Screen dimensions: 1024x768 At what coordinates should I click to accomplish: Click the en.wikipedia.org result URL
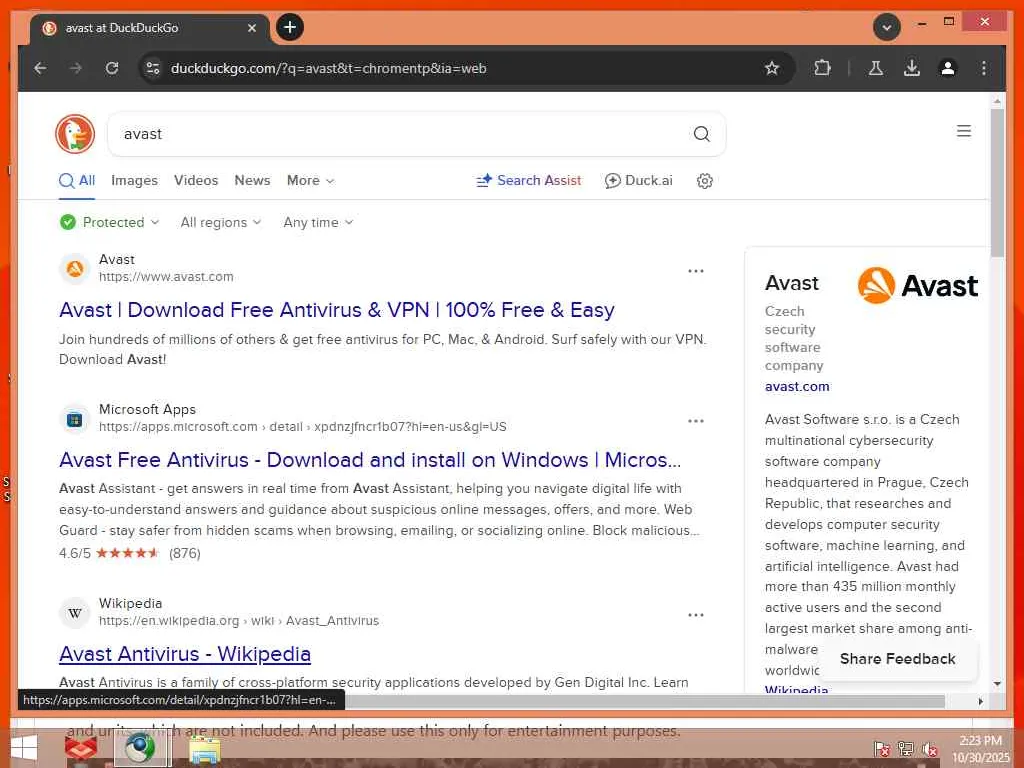pyautogui.click(x=238, y=621)
